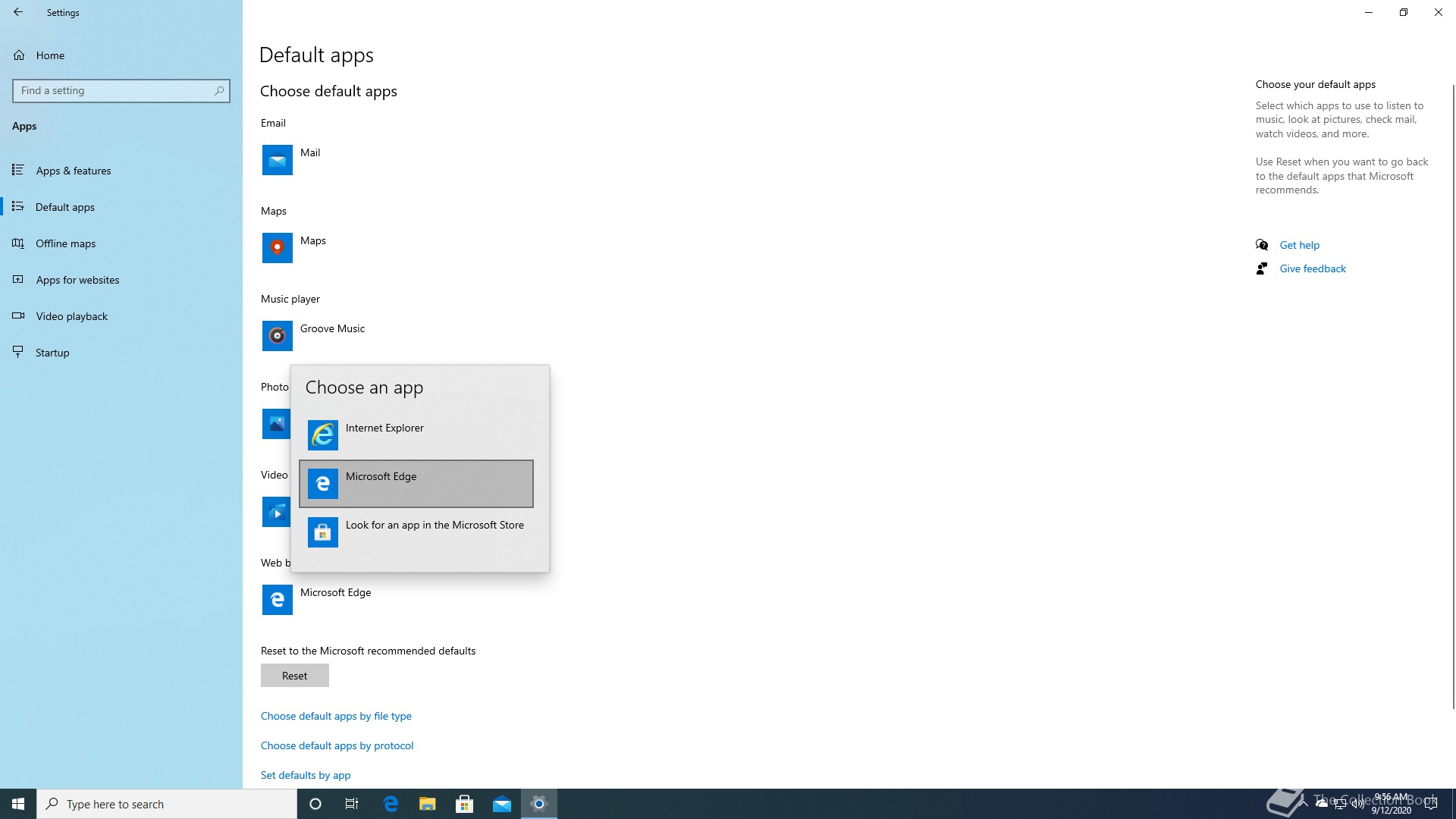Click the Reset button

(295, 676)
